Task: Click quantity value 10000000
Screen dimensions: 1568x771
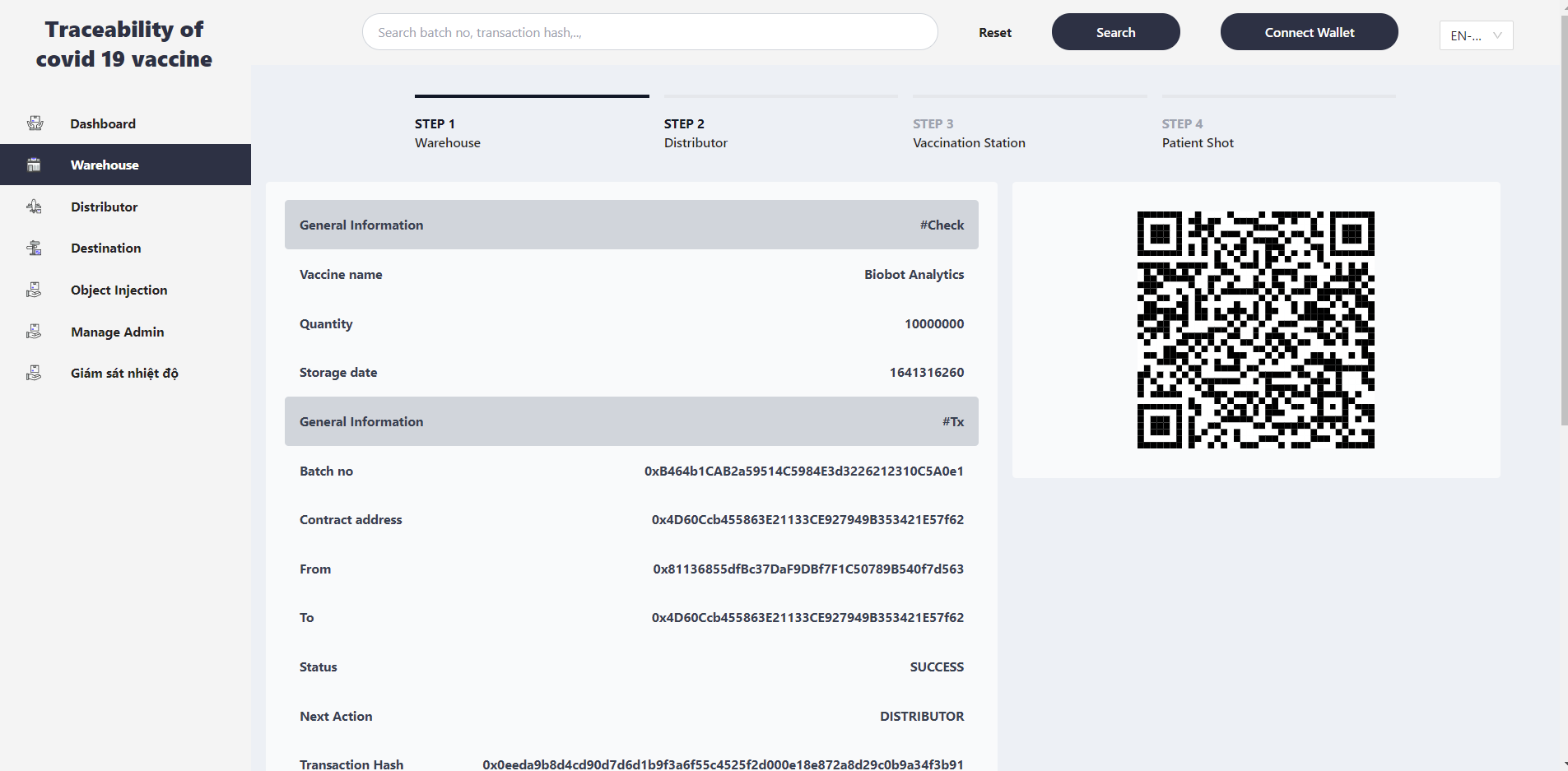Action: [x=934, y=323]
